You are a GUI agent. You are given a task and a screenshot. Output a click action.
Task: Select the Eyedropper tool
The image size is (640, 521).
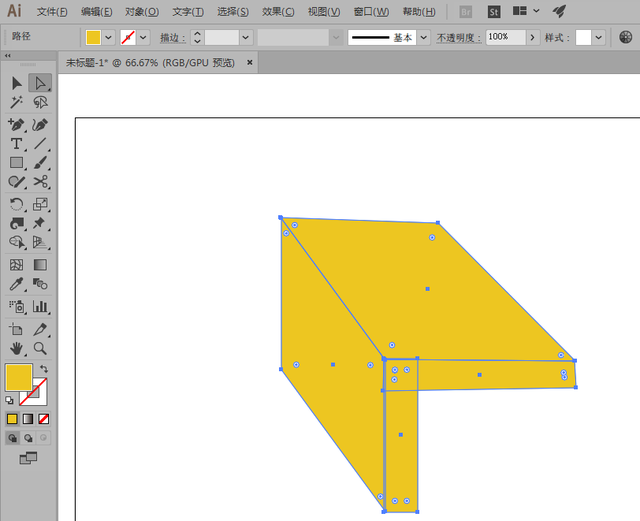click(x=16, y=284)
